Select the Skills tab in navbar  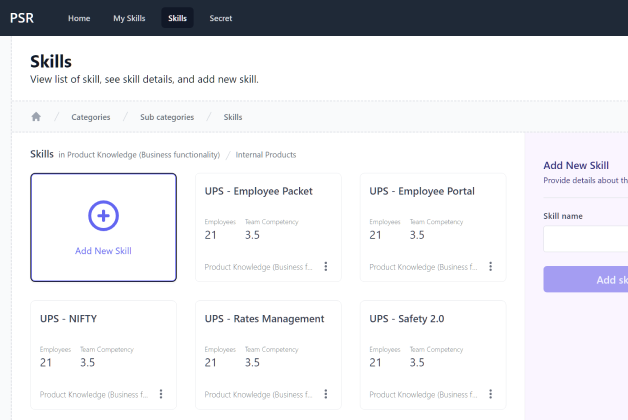coord(177,18)
